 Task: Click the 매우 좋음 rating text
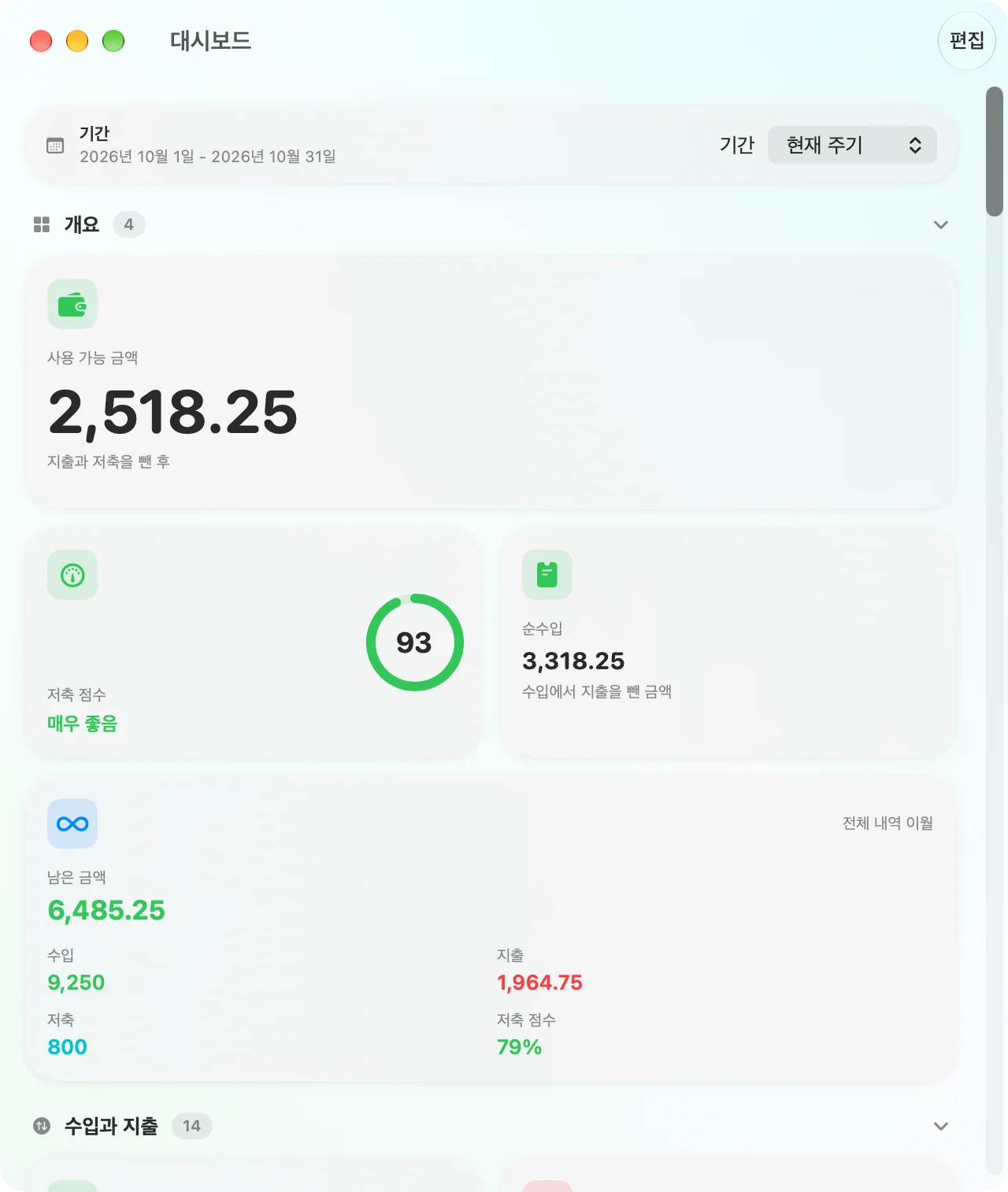[82, 724]
